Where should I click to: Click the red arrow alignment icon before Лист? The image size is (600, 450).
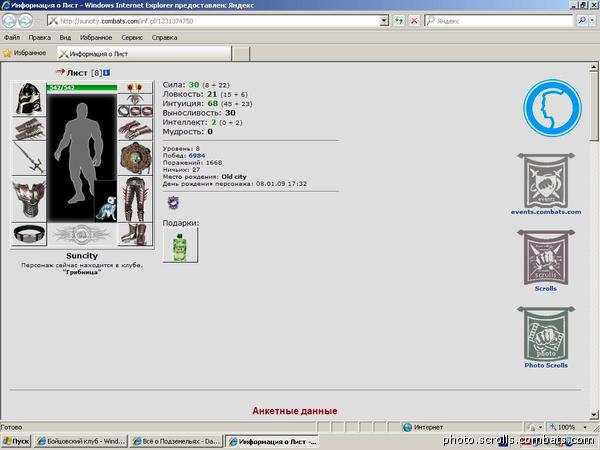[60, 72]
